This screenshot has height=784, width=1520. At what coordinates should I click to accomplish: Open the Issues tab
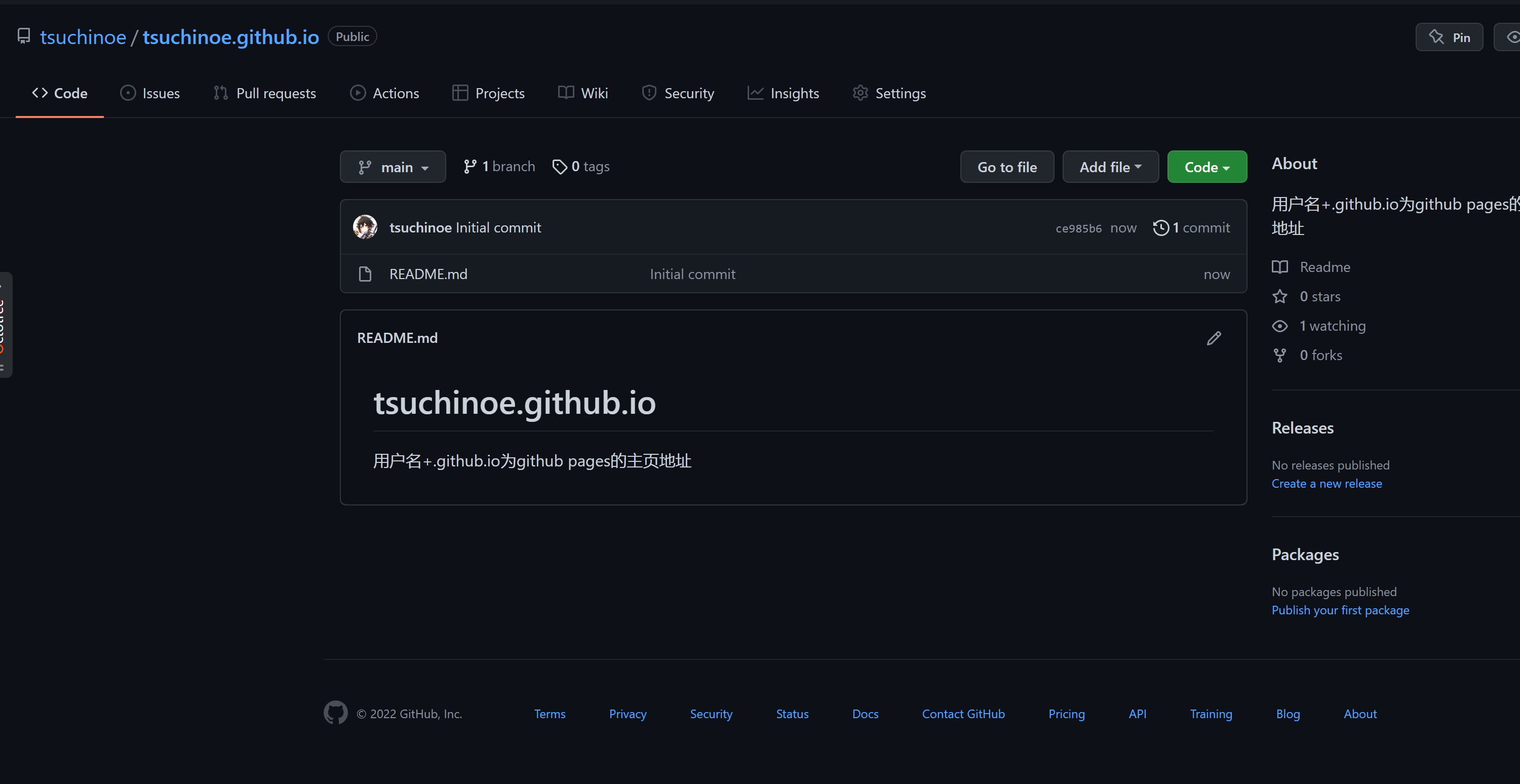(150, 93)
